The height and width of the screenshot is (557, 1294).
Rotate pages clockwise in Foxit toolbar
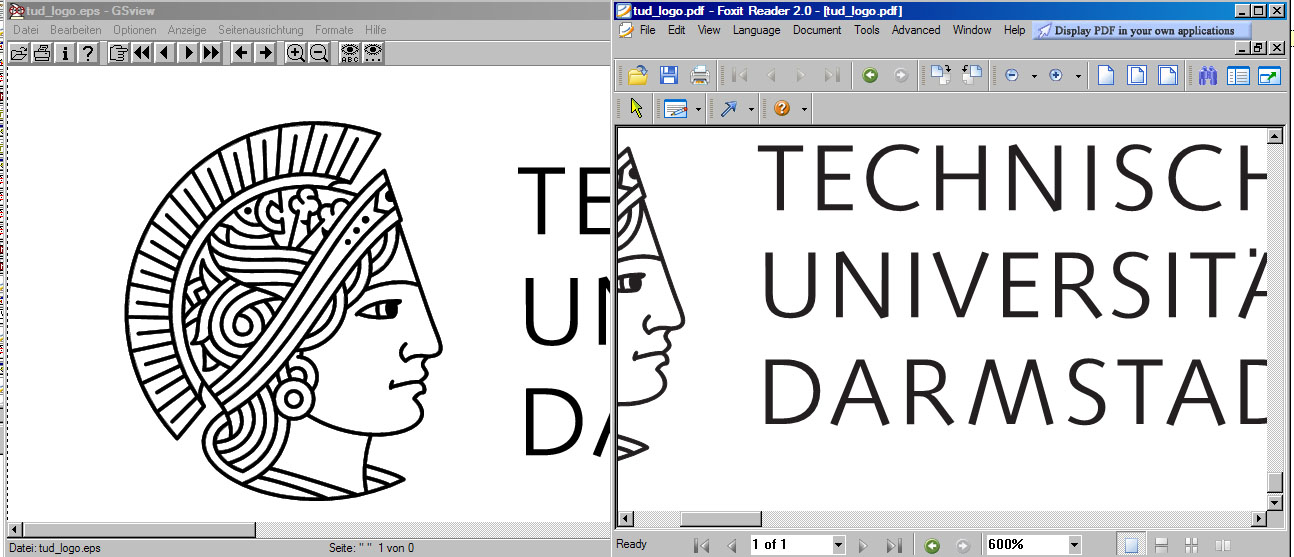[x=939, y=75]
